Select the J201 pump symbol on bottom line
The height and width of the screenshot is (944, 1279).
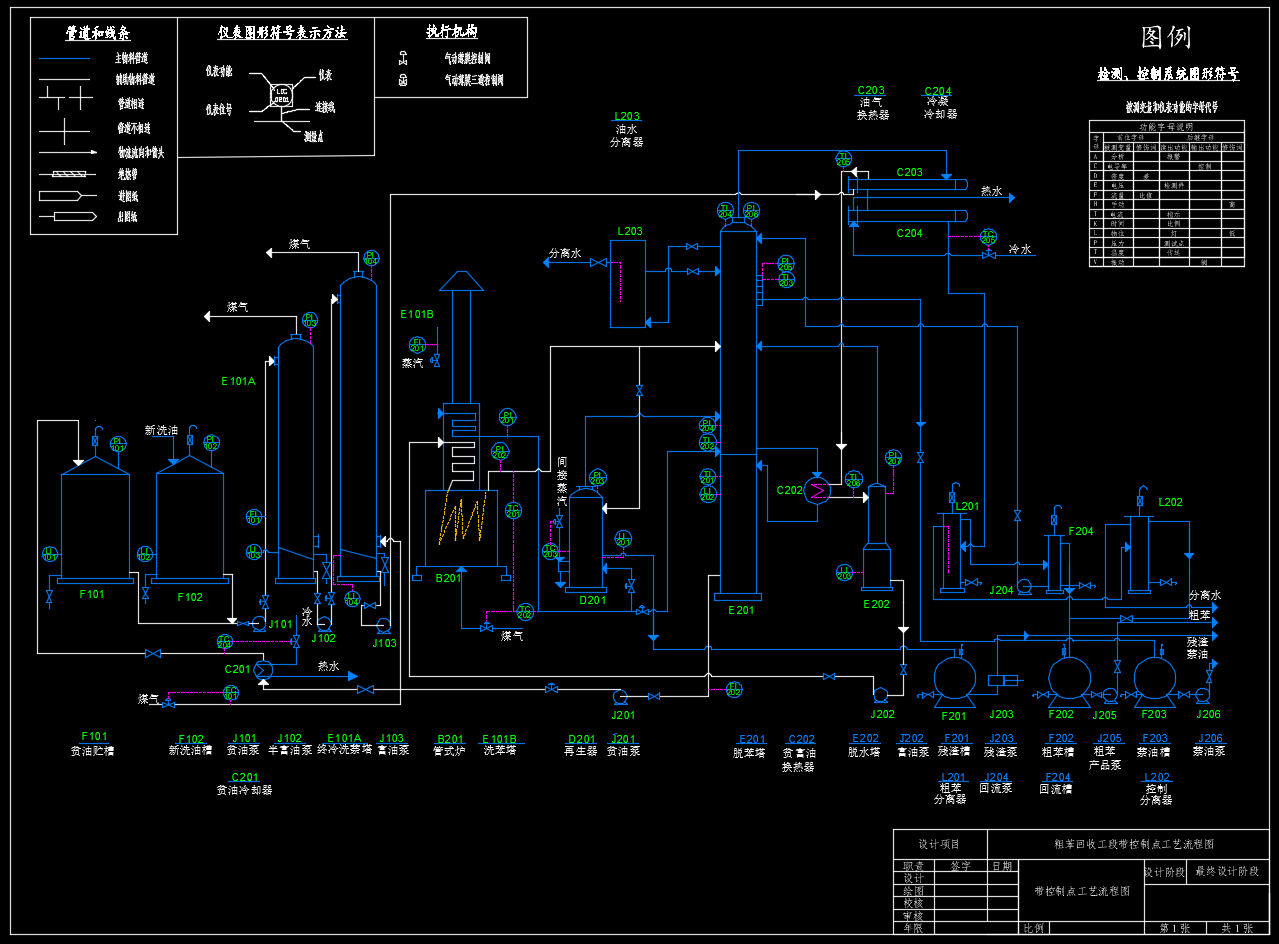pos(620,697)
